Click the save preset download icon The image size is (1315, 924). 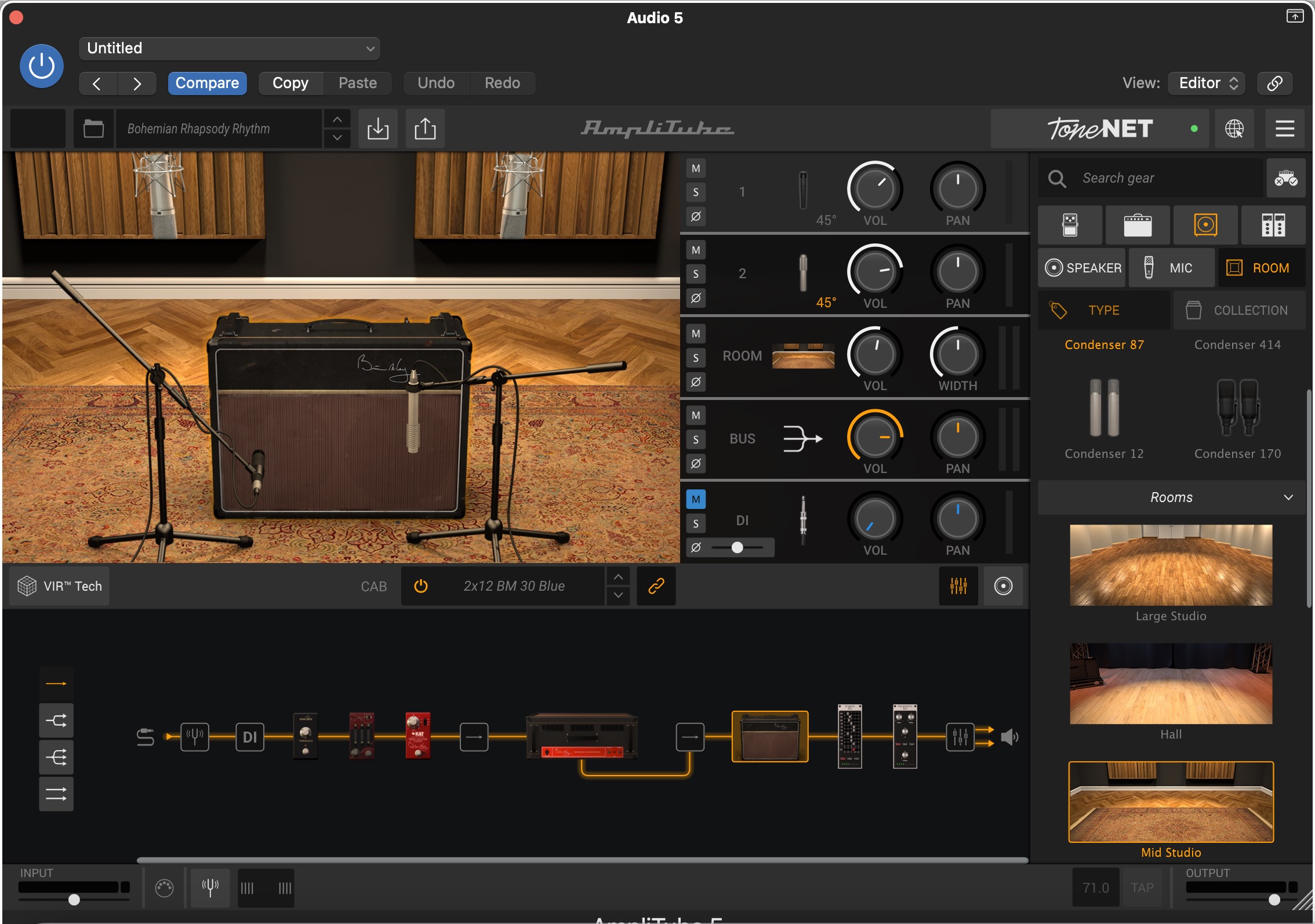pos(378,129)
